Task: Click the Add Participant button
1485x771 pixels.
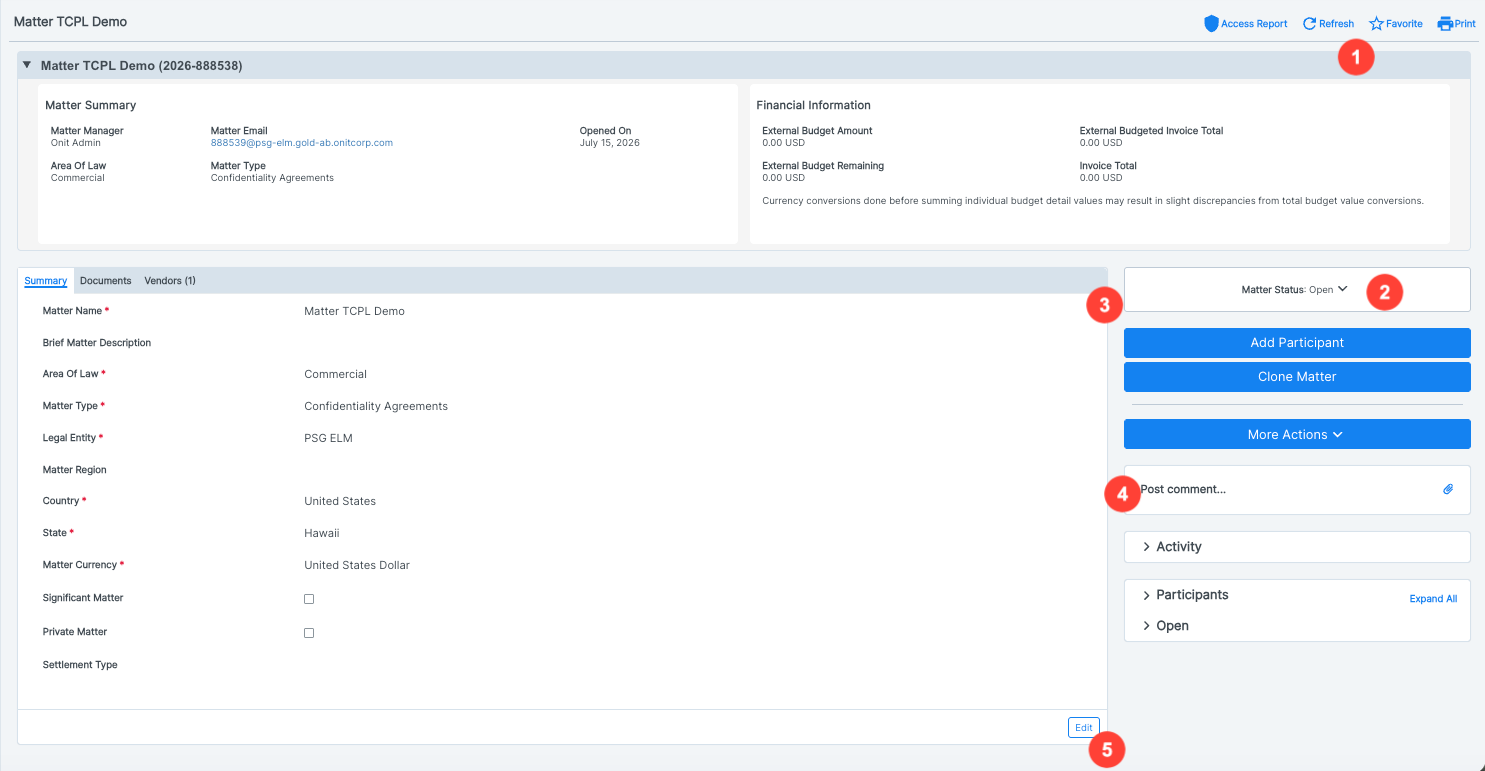Action: click(x=1297, y=343)
